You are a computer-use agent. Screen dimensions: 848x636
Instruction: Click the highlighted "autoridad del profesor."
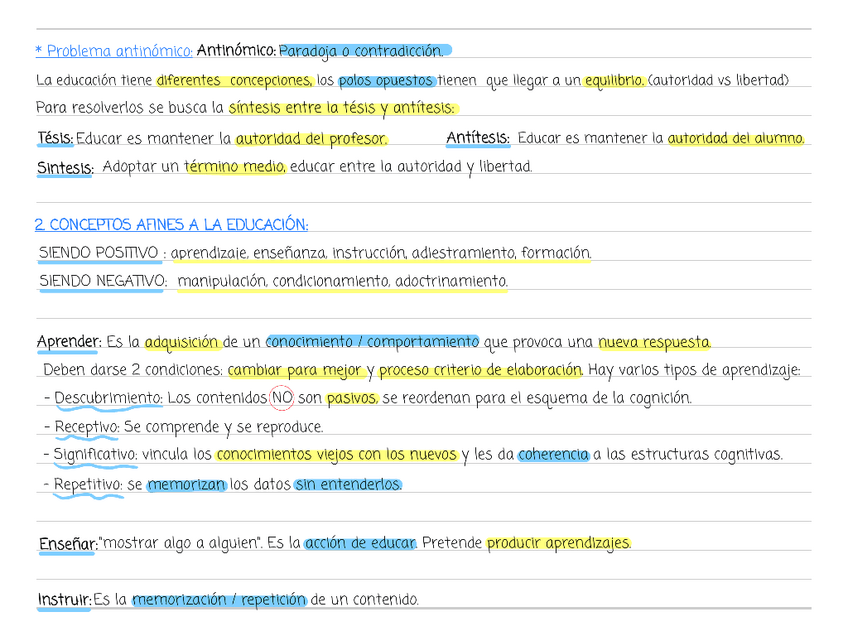tap(312, 139)
